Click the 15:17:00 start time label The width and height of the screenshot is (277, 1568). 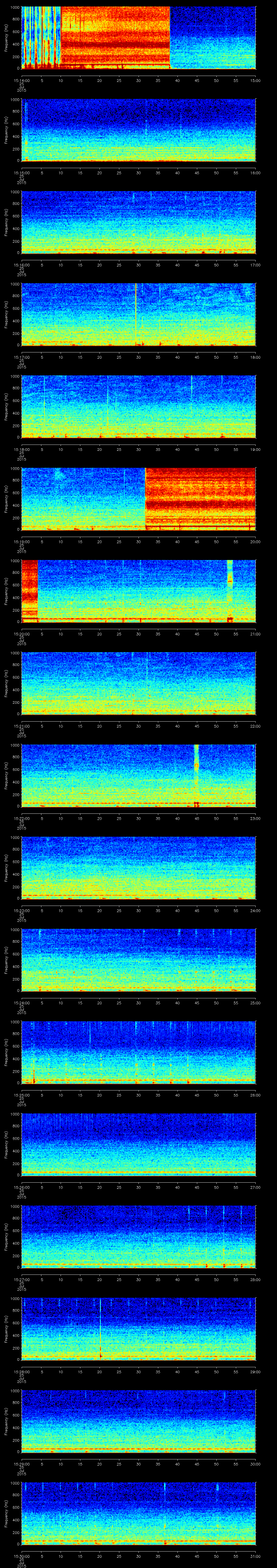[x=22, y=357]
